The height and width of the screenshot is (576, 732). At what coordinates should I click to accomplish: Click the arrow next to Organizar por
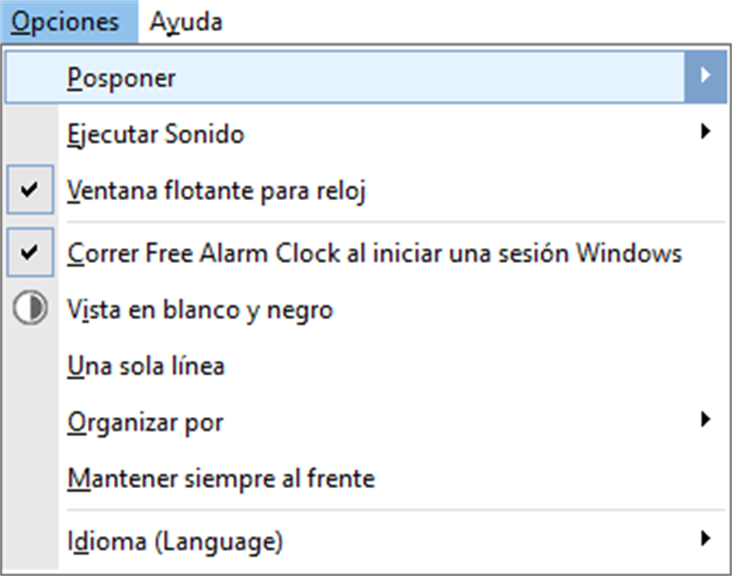705,420
